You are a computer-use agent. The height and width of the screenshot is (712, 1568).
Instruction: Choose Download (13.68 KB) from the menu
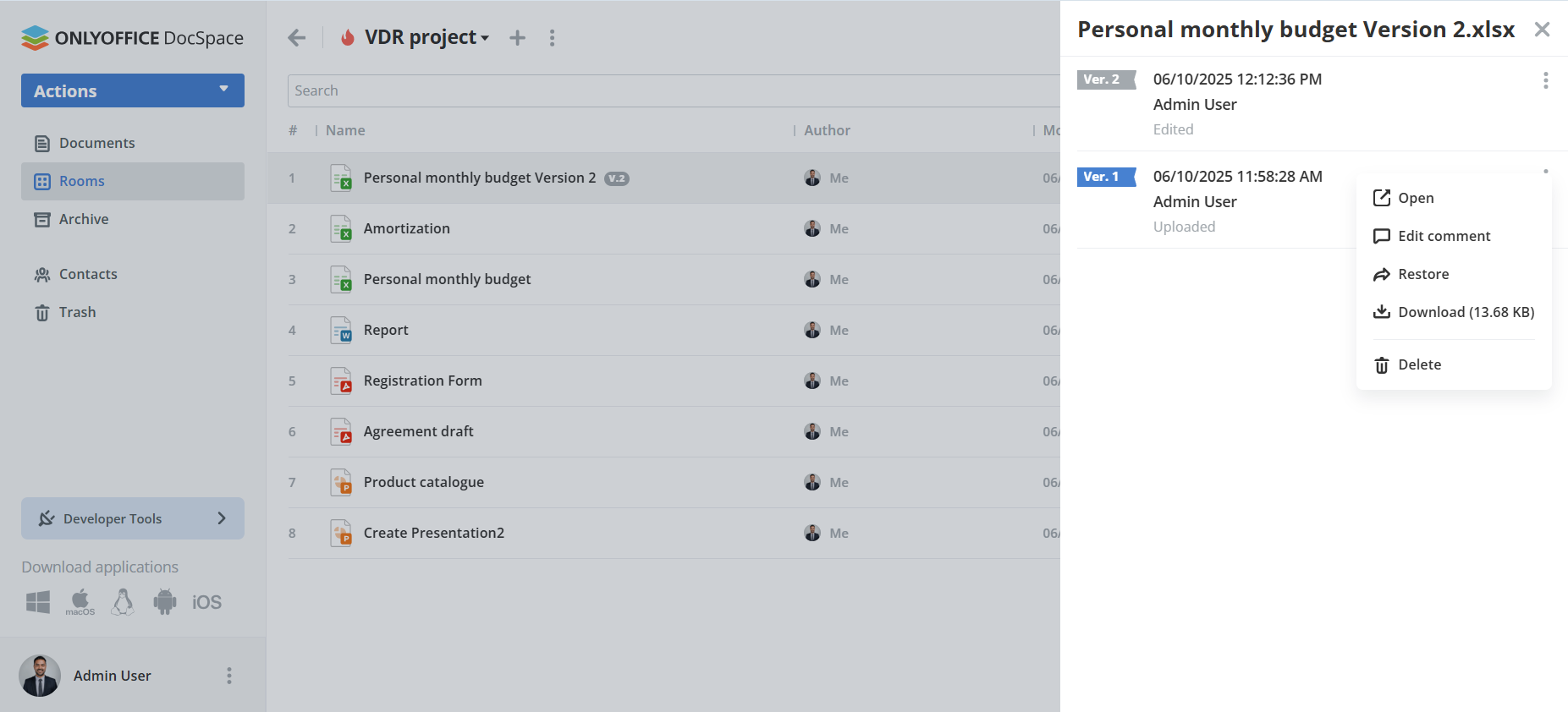(x=1465, y=312)
